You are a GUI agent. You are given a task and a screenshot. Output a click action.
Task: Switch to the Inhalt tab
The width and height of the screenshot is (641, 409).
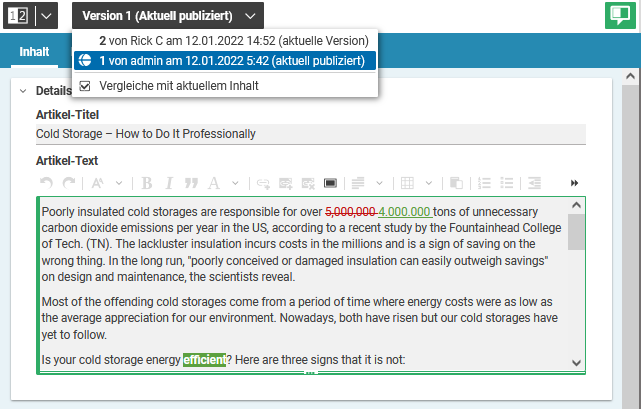[35, 52]
